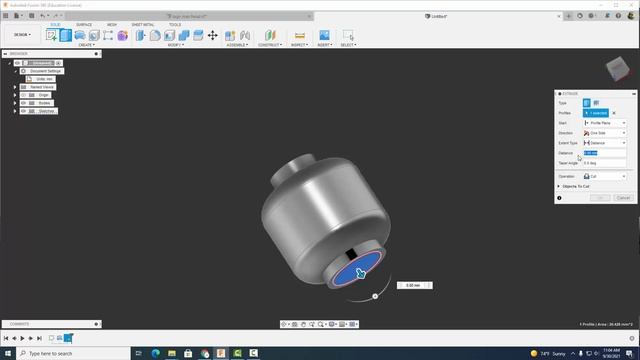Expand Objects To Cut section
640x360 pixels.
pos(559,186)
